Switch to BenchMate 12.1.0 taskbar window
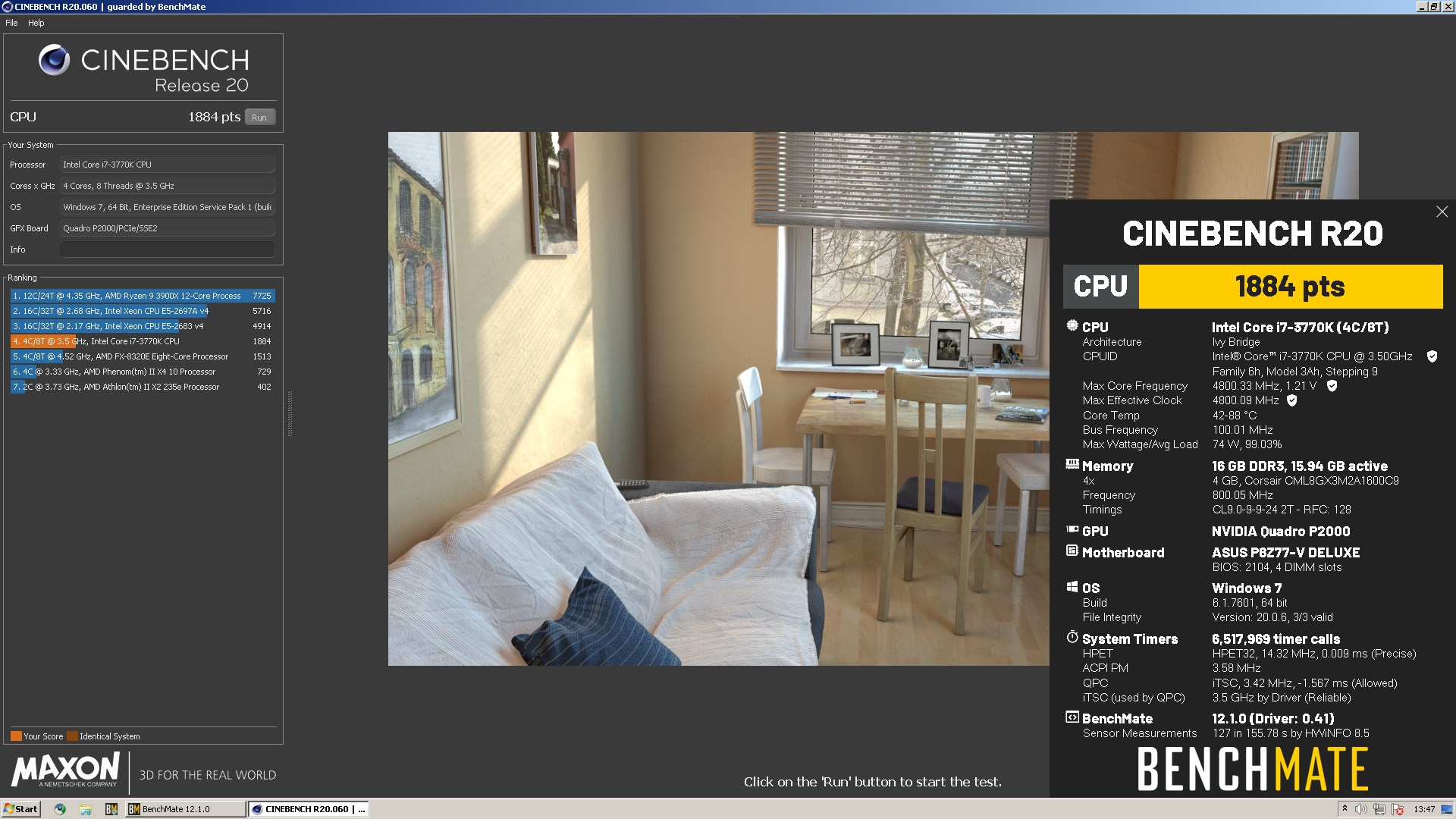This screenshot has height=819, width=1456. click(186, 809)
